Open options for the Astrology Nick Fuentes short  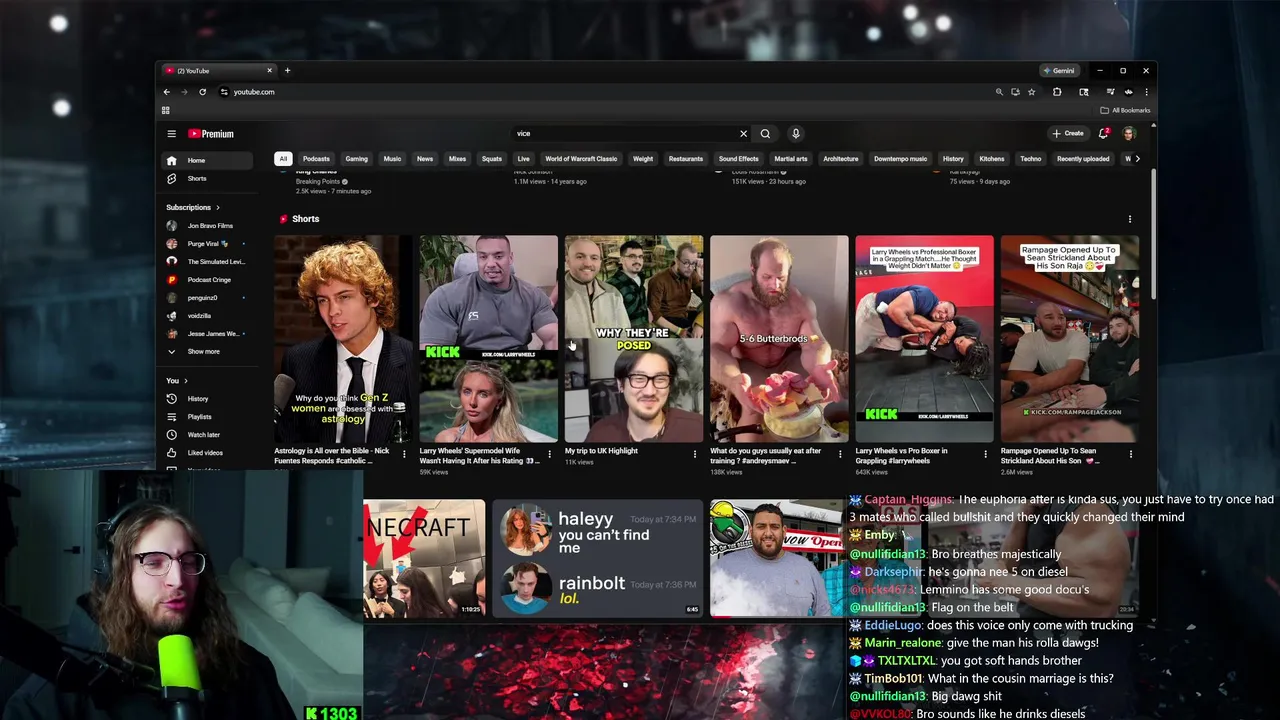[x=404, y=455]
